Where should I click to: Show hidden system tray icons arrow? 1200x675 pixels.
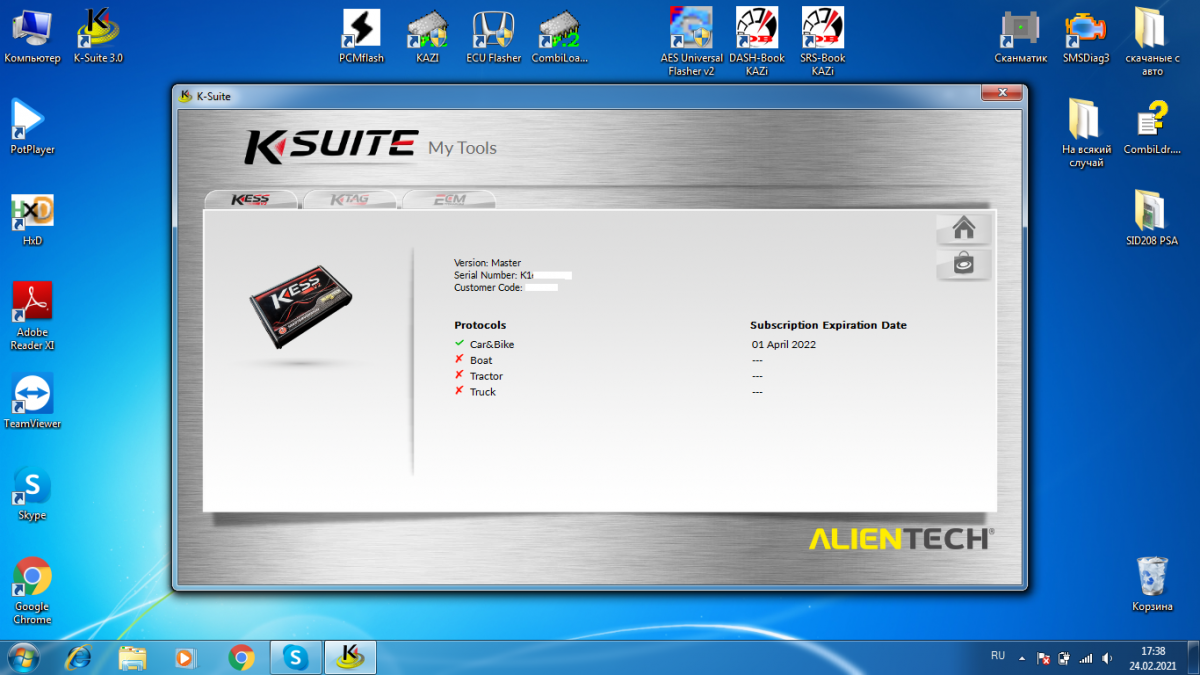pos(1022,659)
